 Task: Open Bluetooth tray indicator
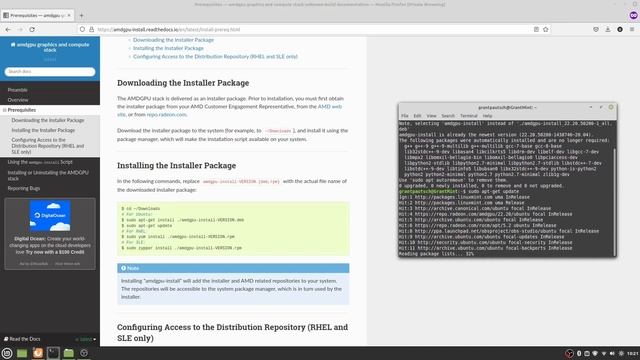point(579,353)
